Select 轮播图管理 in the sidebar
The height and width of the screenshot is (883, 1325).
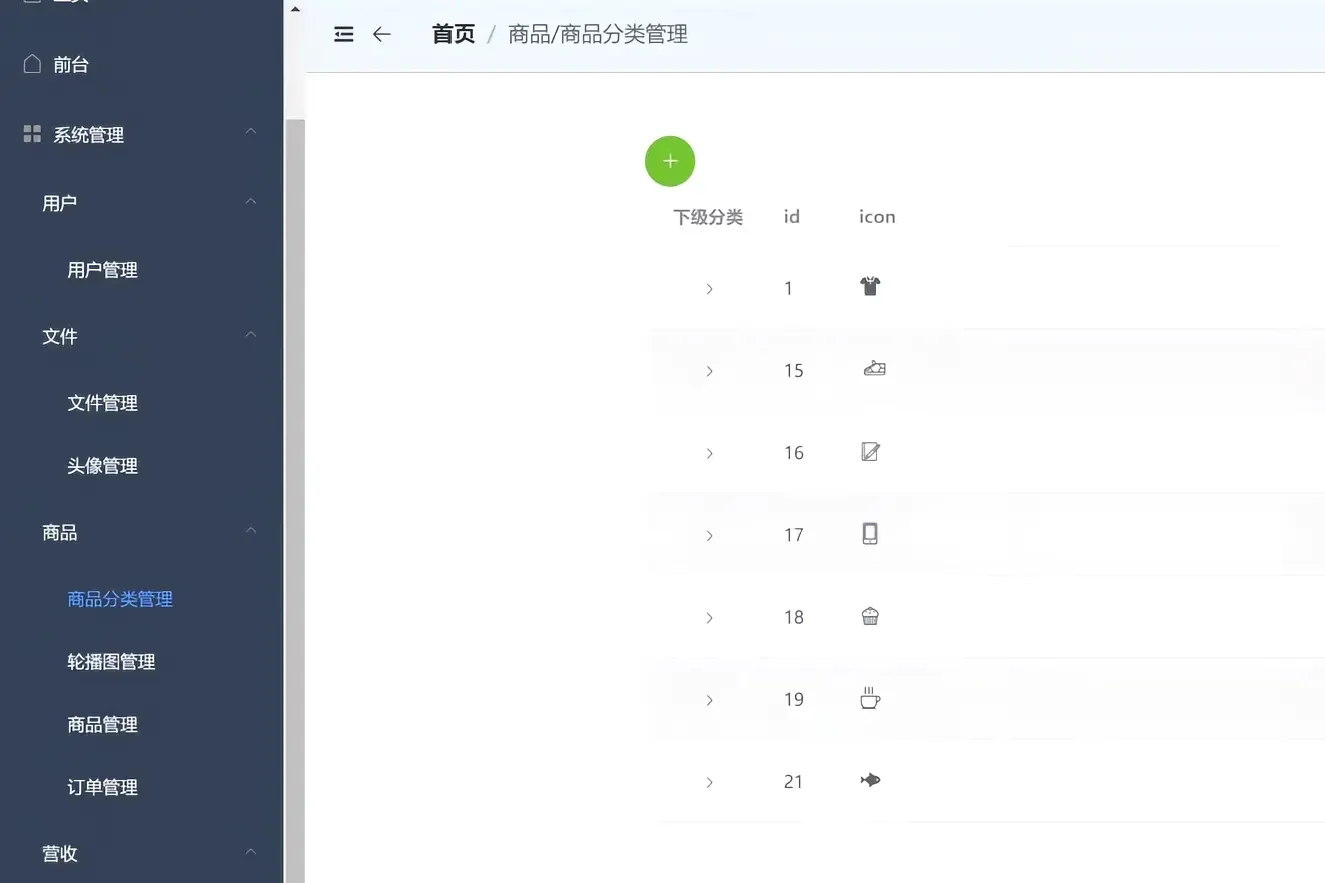111,661
